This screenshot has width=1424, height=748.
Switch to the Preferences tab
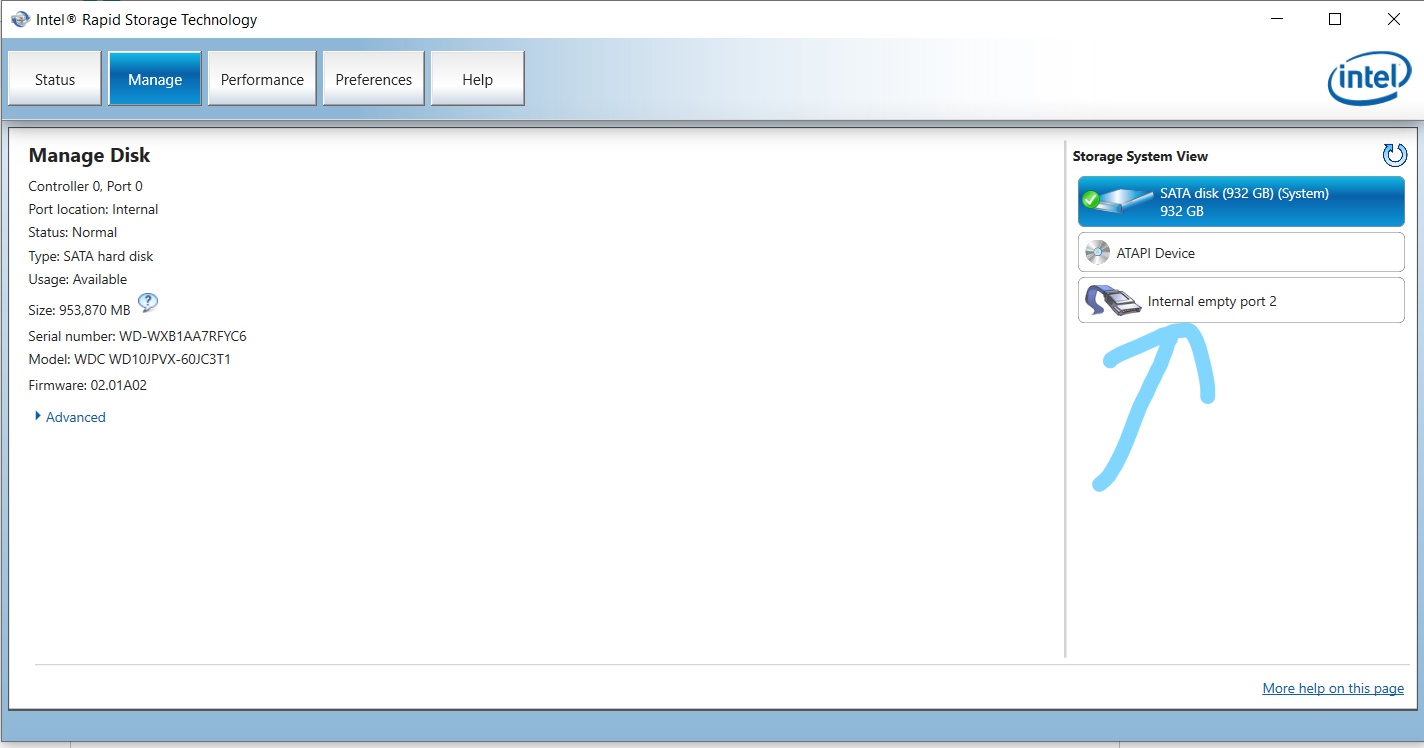pos(372,78)
